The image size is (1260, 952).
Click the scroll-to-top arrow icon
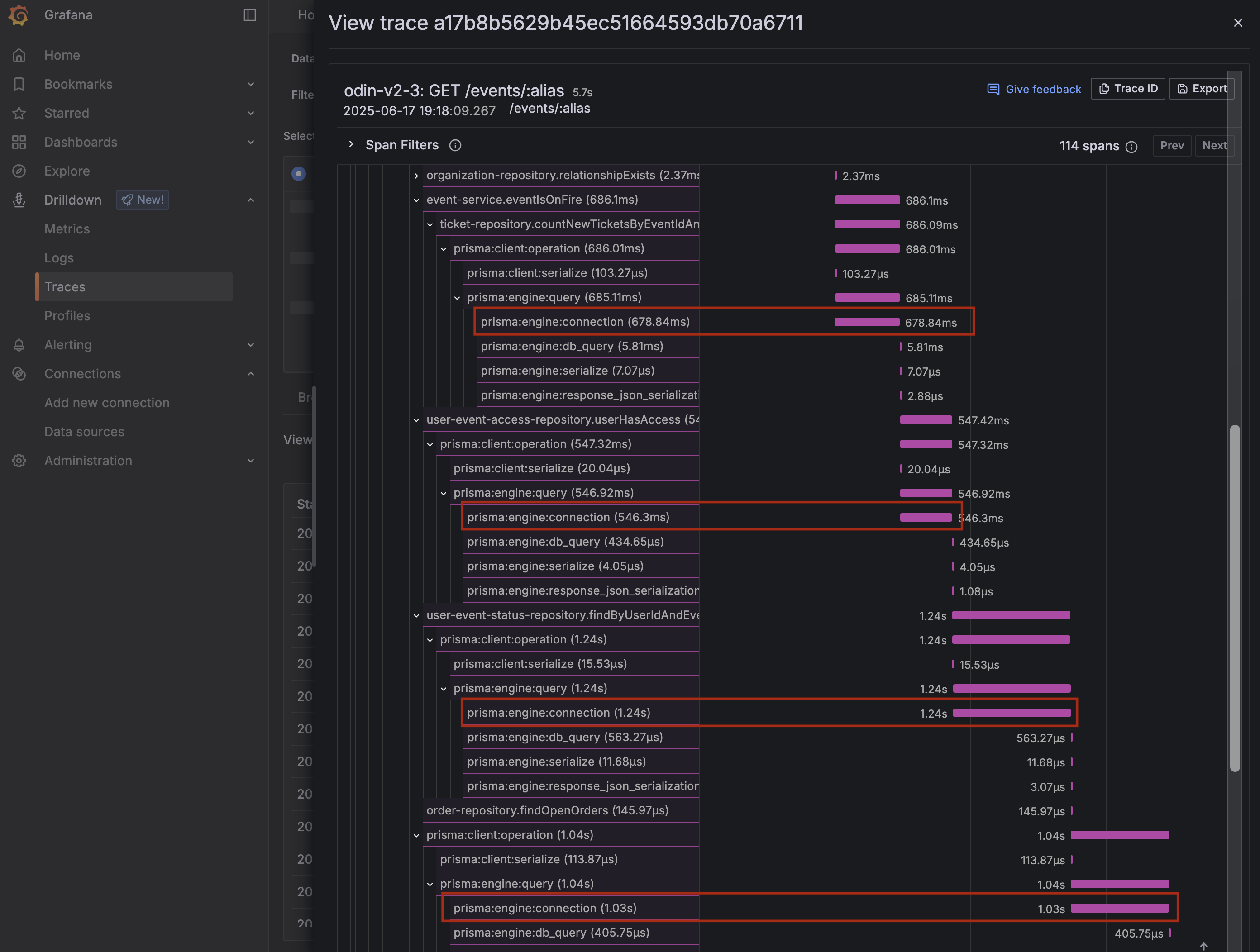(1203, 946)
